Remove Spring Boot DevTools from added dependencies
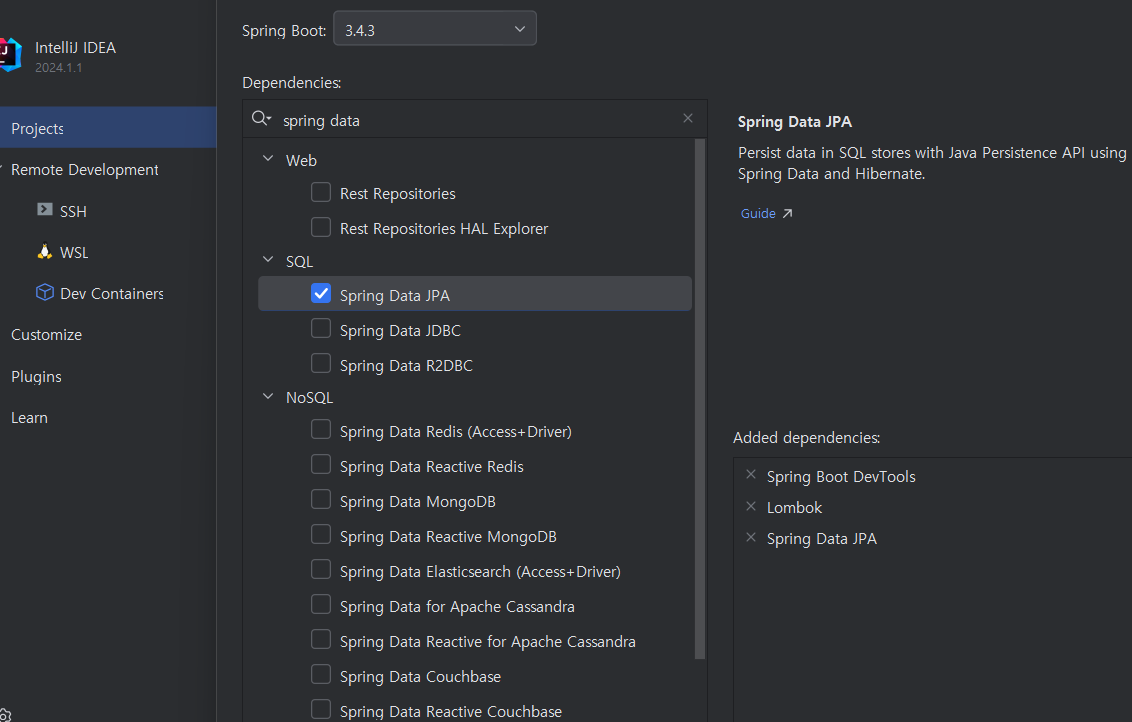This screenshot has height=722, width=1132. [x=751, y=474]
